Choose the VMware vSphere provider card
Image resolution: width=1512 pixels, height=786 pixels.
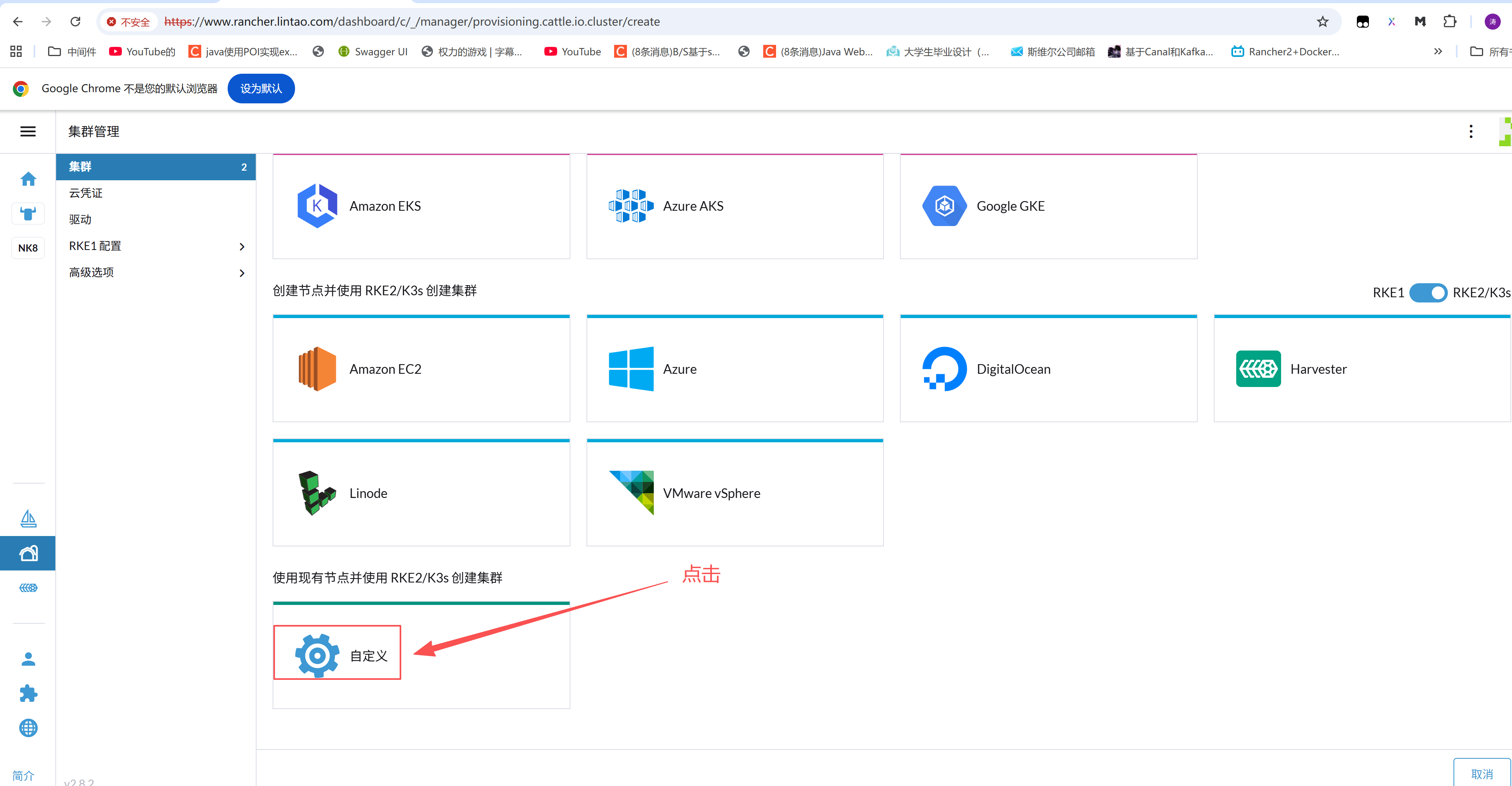[735, 493]
